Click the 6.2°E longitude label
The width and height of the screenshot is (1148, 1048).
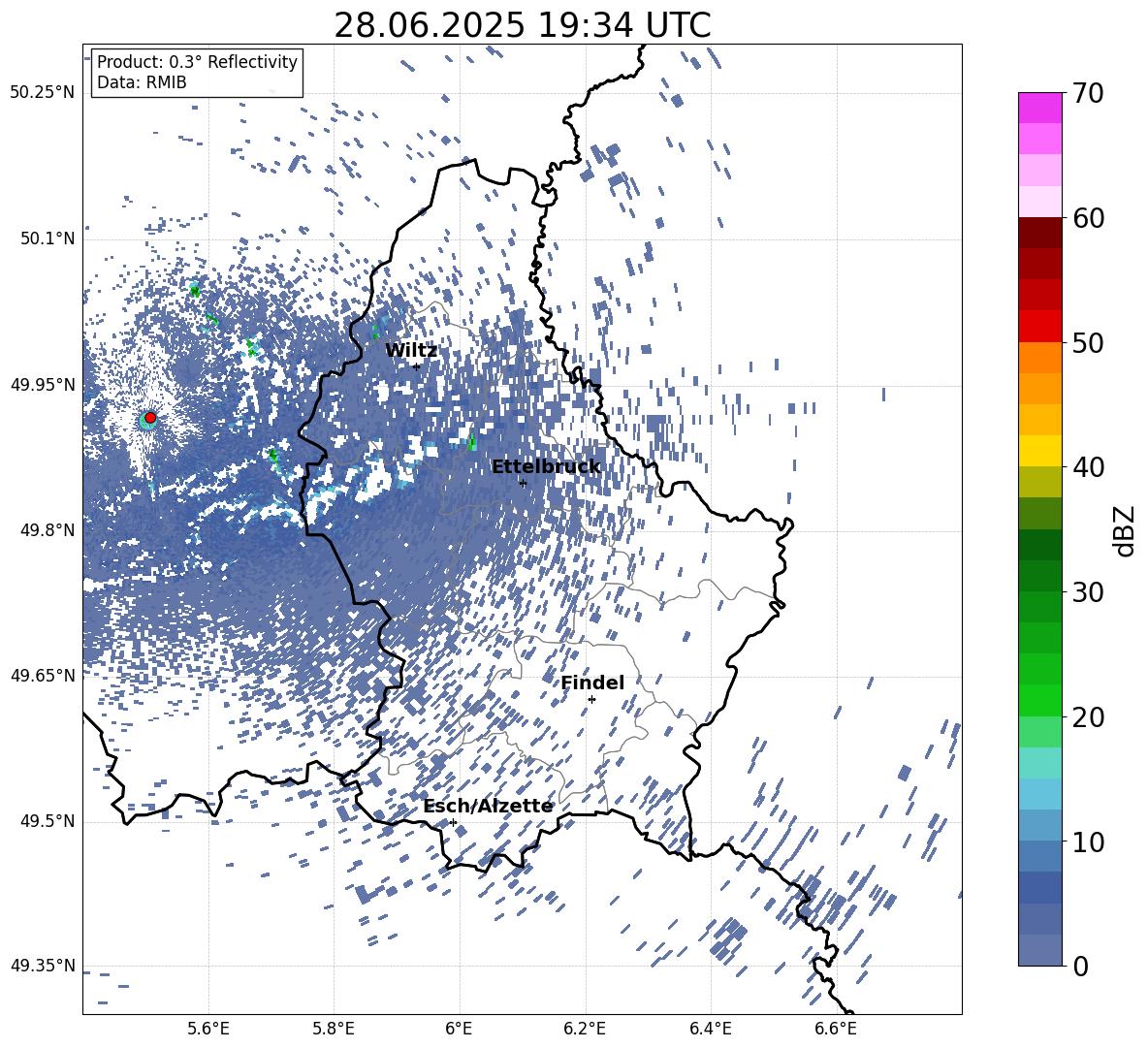coord(585,1029)
